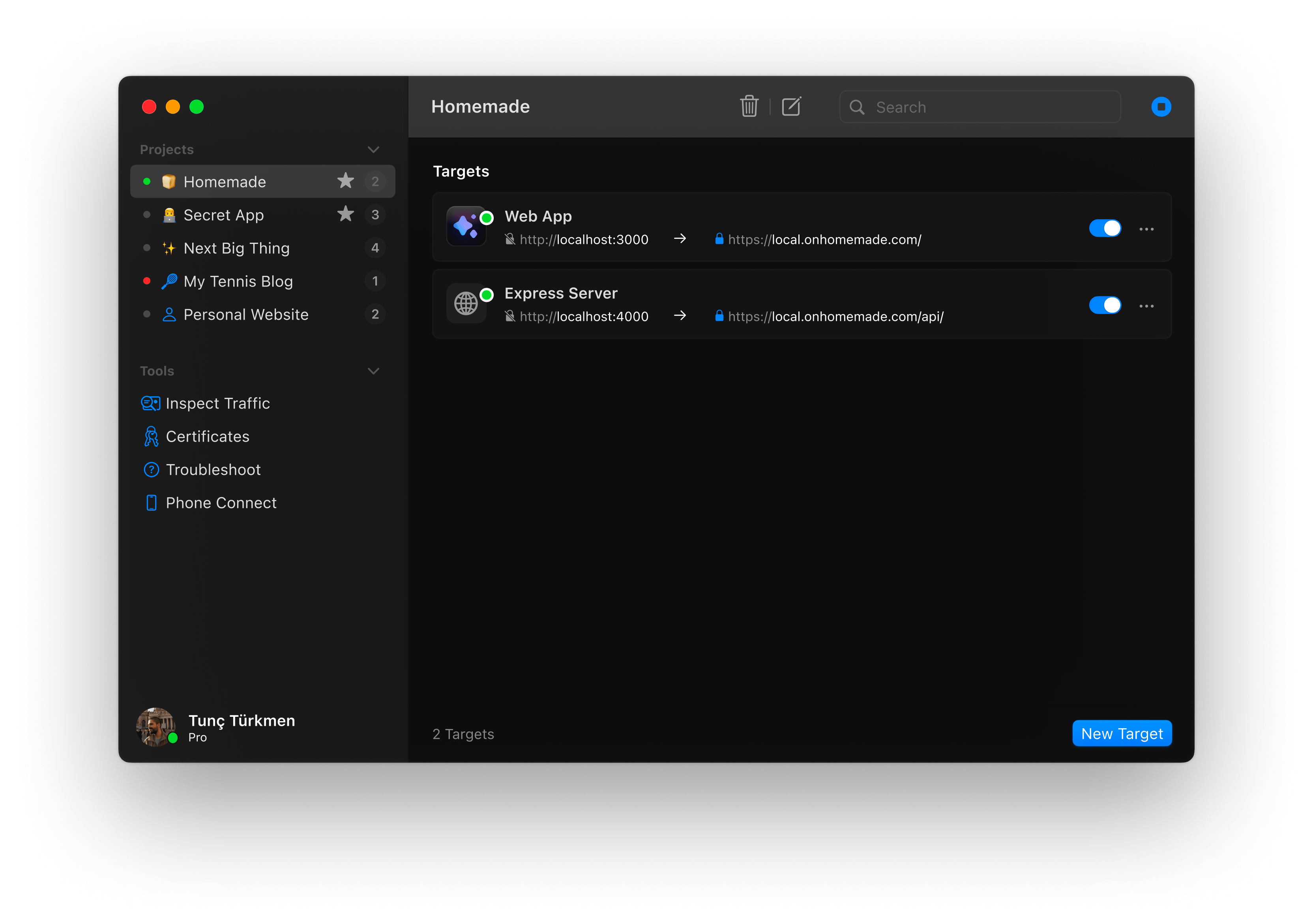Open Express Server more options ellipsis

[x=1146, y=306]
